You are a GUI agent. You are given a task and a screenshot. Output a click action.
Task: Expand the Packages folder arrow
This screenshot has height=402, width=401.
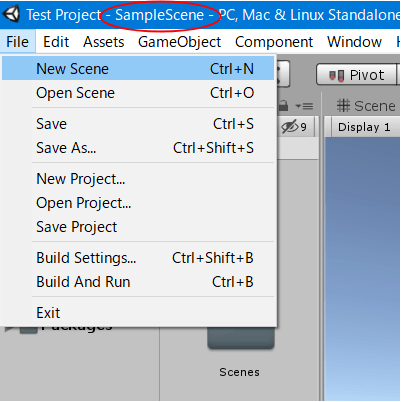click(9, 328)
